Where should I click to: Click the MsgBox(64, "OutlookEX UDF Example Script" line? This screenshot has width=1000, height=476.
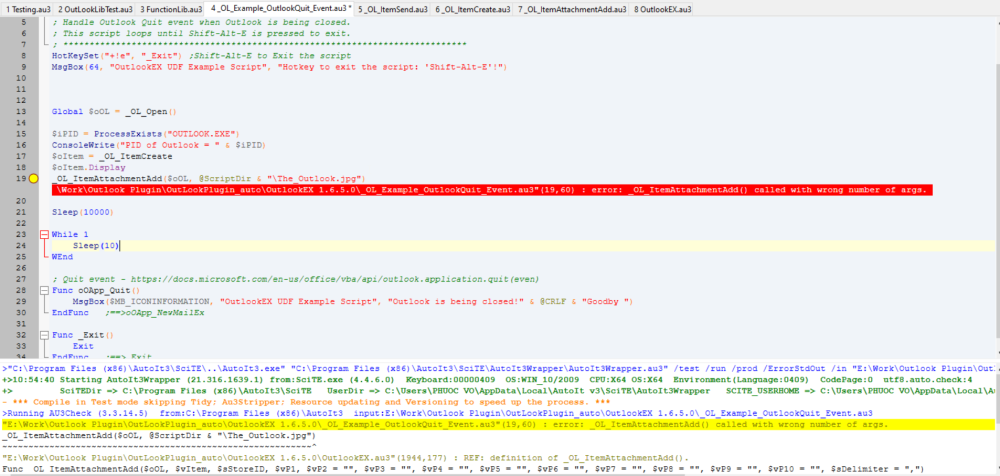pos(279,67)
